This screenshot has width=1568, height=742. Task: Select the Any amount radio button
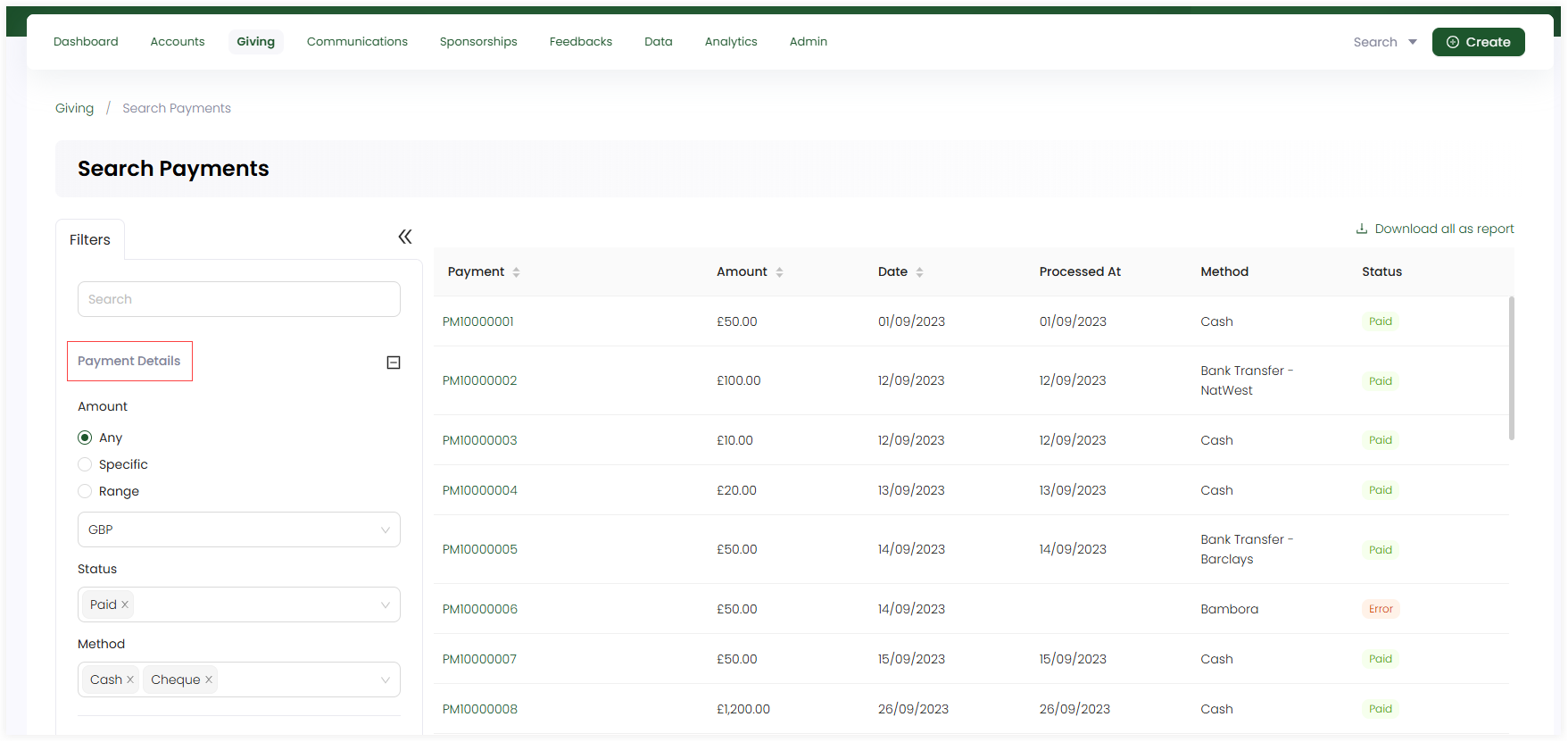85,438
